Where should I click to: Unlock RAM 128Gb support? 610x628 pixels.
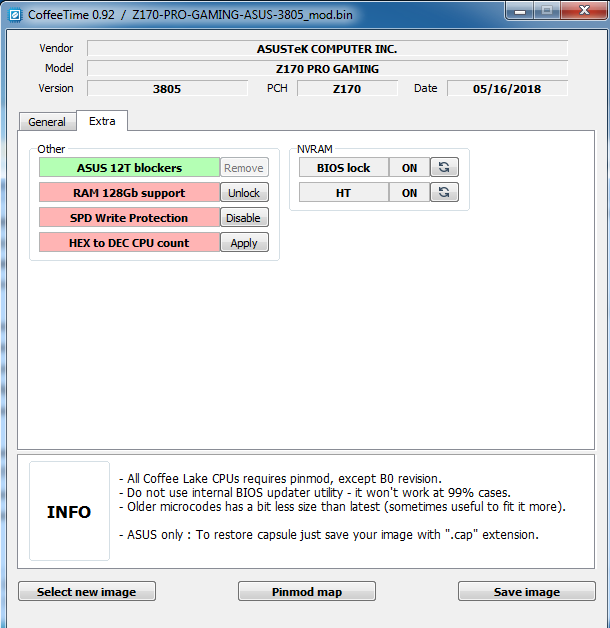point(244,193)
